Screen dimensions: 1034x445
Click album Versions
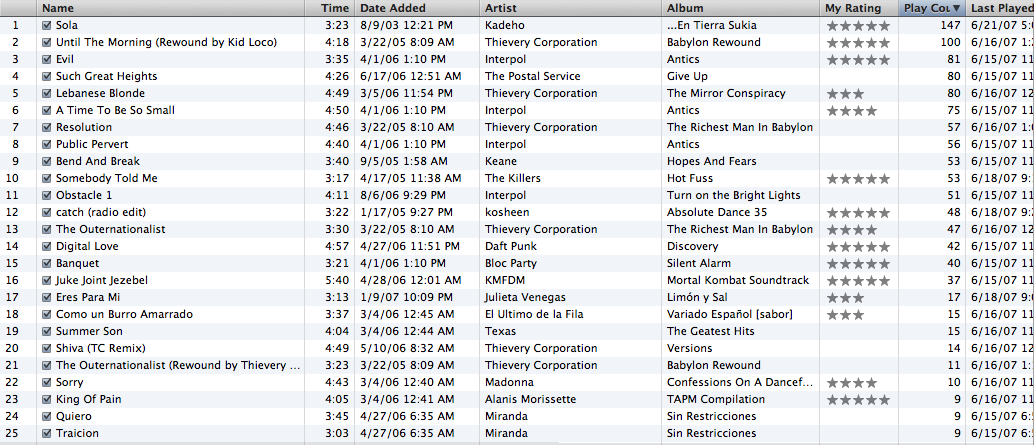690,348
